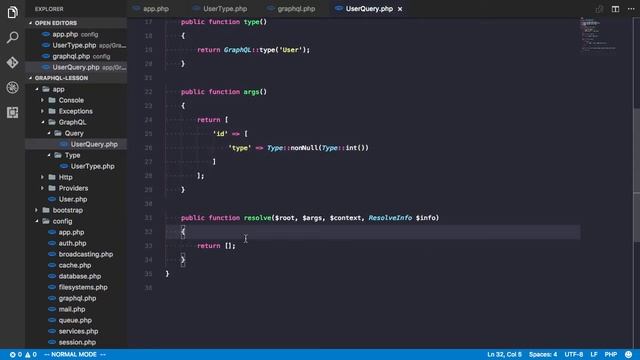Image resolution: width=640 pixels, height=360 pixels.
Task: Open the Debug view icon
Action: [13, 87]
